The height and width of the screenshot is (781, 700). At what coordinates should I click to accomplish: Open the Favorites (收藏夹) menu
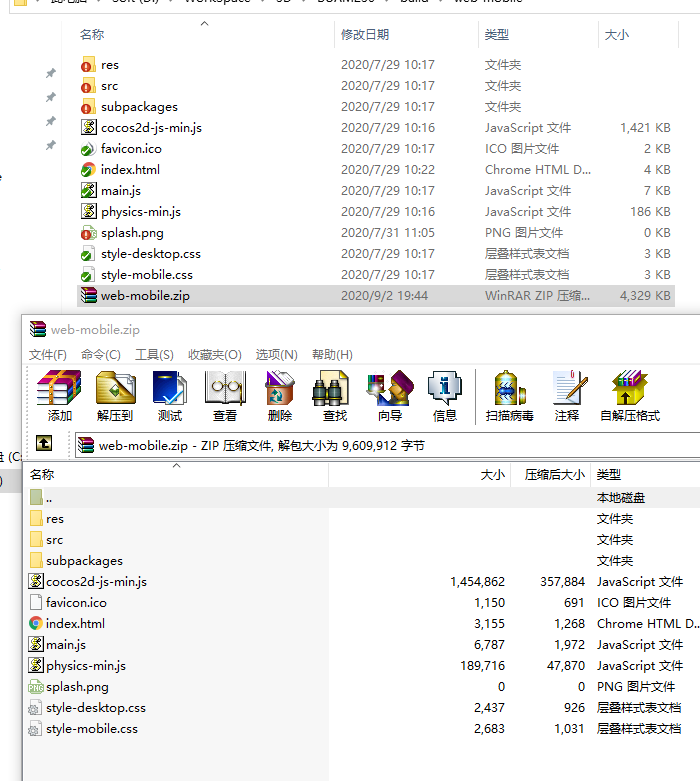tap(215, 355)
